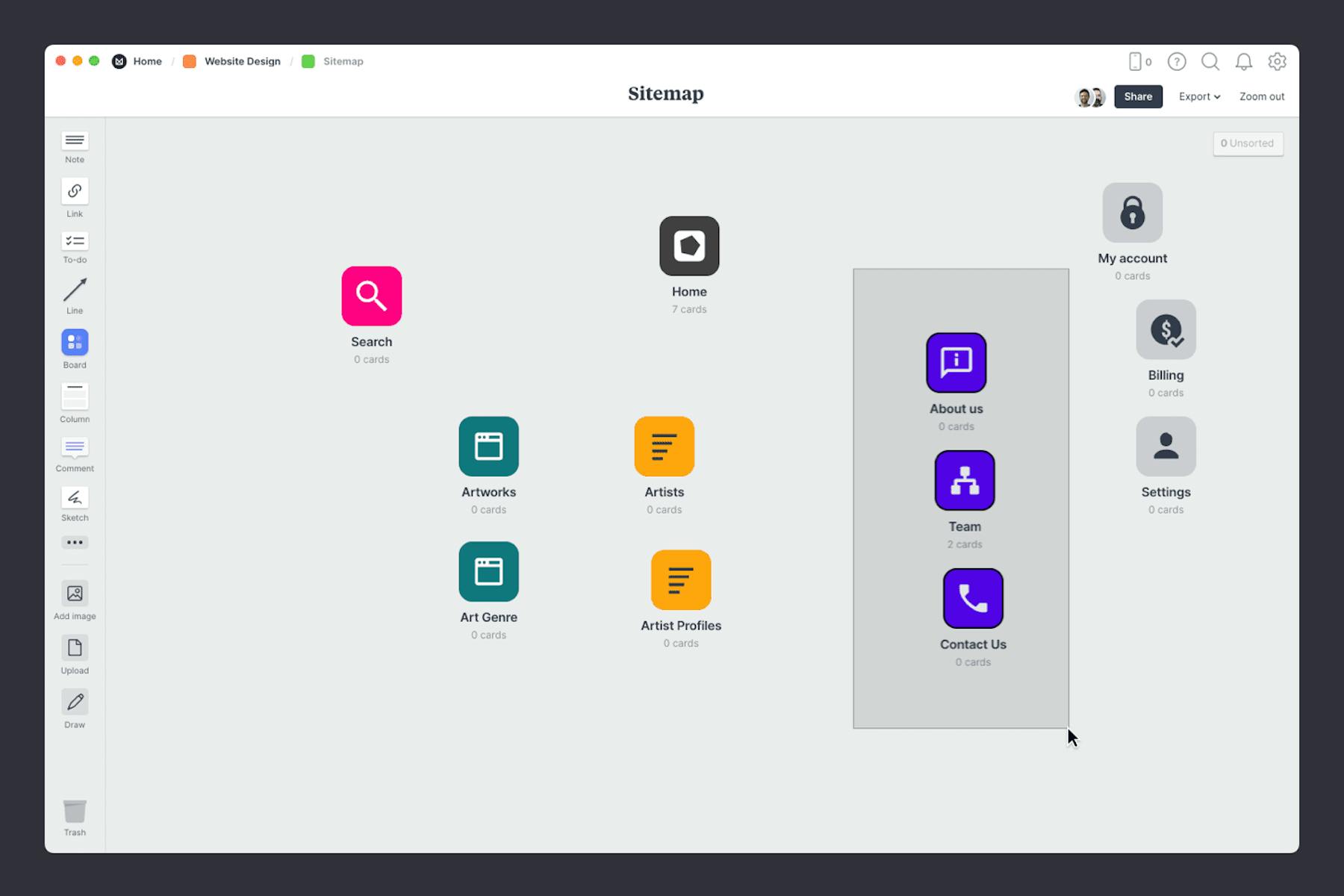This screenshot has width=1344, height=896.
Task: Open the settings gear
Action: pos(1278,62)
